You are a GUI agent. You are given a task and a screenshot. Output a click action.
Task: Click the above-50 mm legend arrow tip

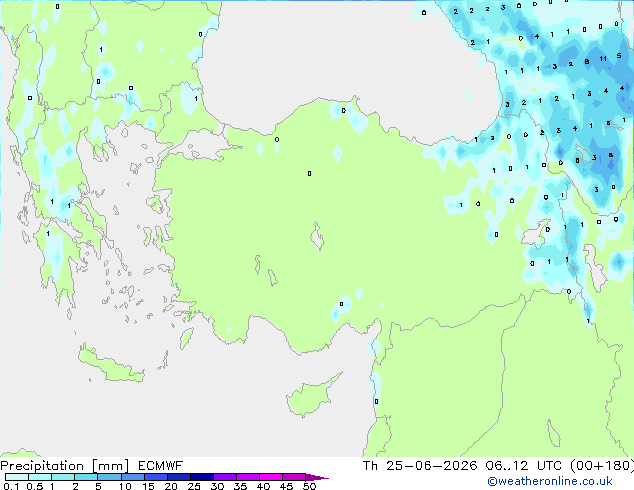coord(317,477)
